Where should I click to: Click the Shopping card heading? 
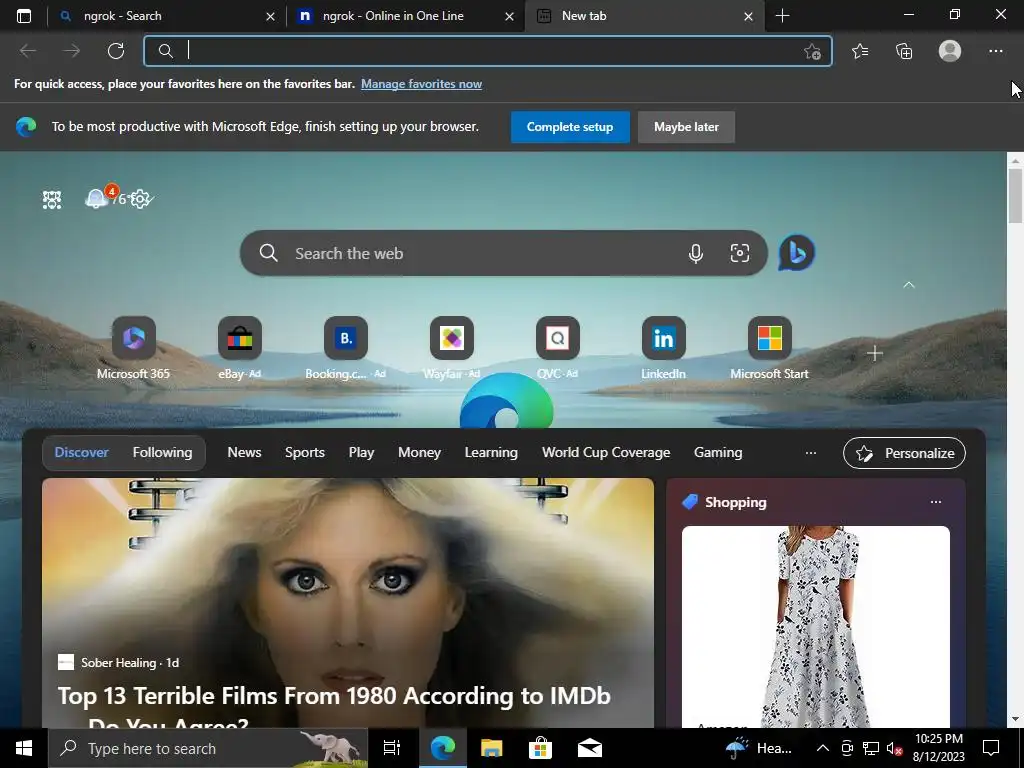click(735, 502)
